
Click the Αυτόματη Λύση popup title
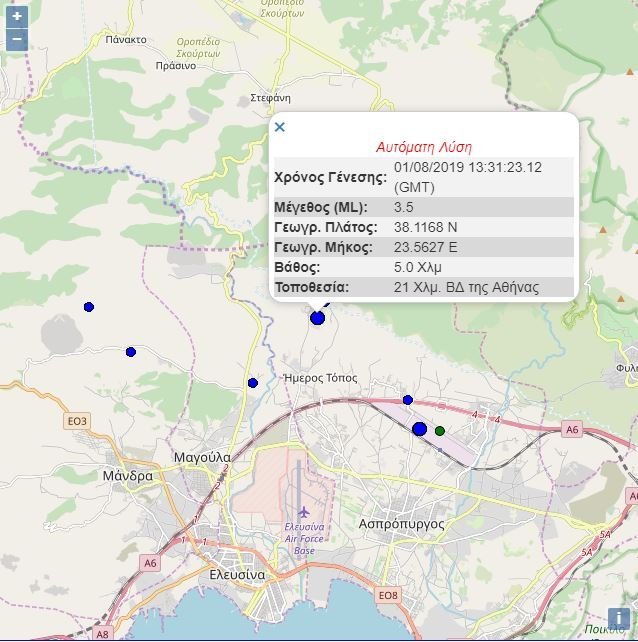point(423,147)
